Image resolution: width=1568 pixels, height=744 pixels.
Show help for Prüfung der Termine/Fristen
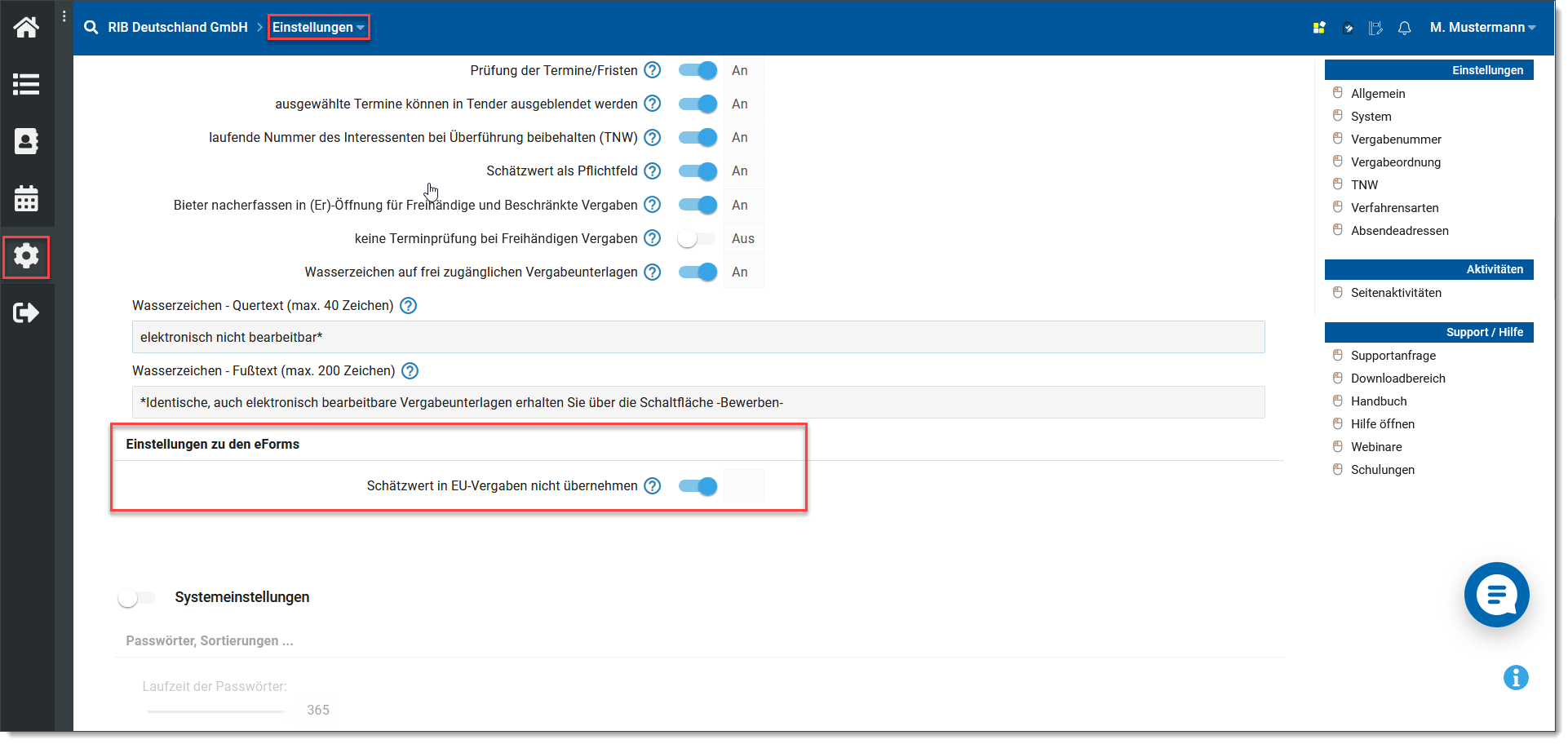[x=652, y=70]
